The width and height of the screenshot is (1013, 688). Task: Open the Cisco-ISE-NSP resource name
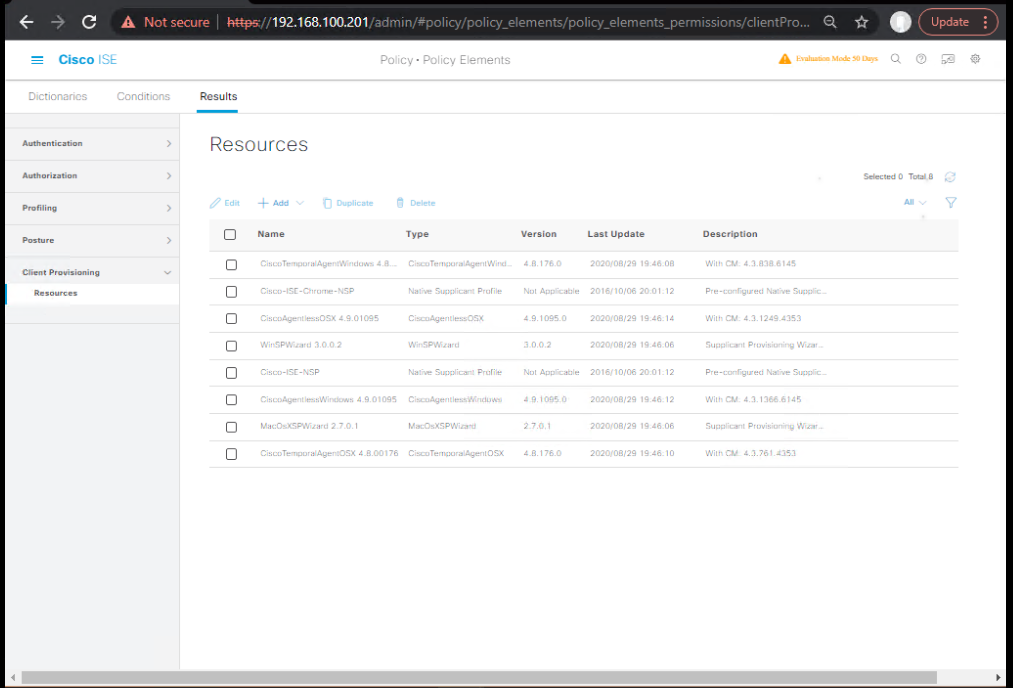[290, 372]
